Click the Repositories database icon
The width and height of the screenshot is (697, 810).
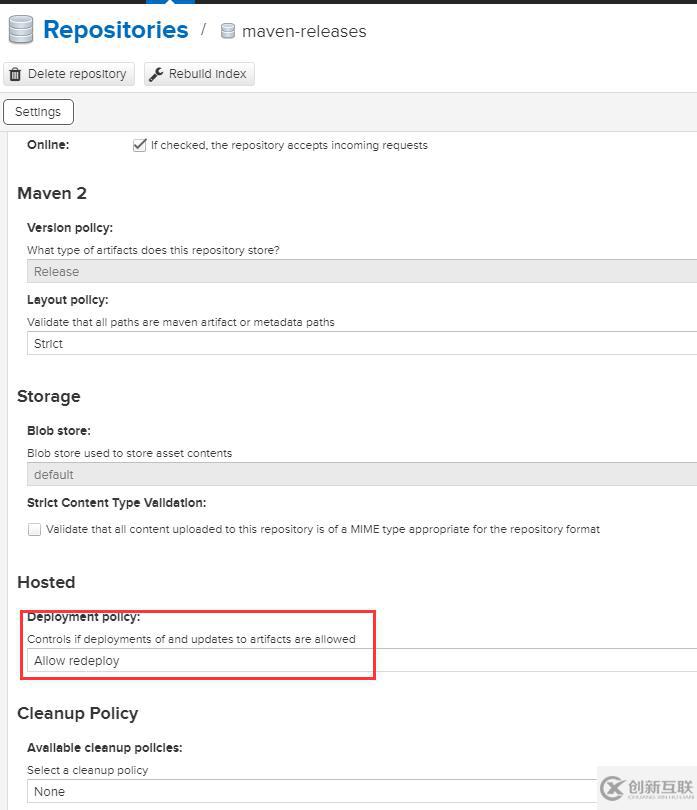pos(21,29)
